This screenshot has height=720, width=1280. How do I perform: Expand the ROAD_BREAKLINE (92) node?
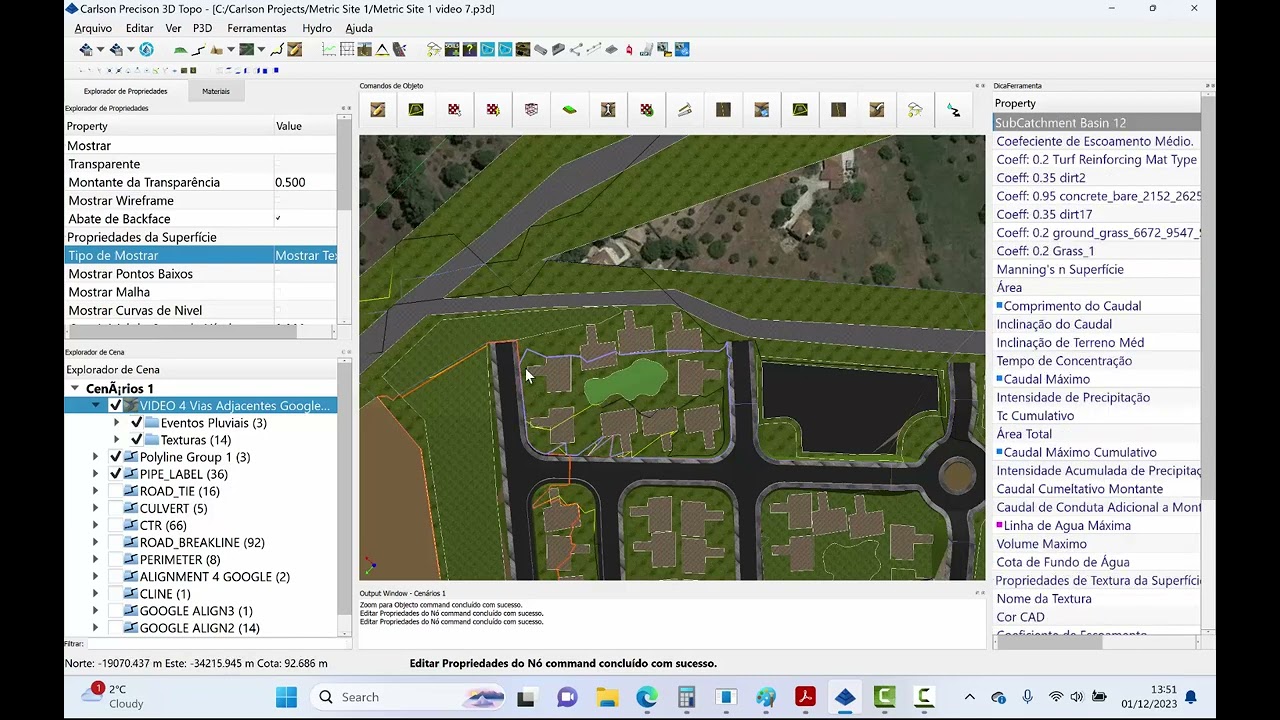coord(96,542)
